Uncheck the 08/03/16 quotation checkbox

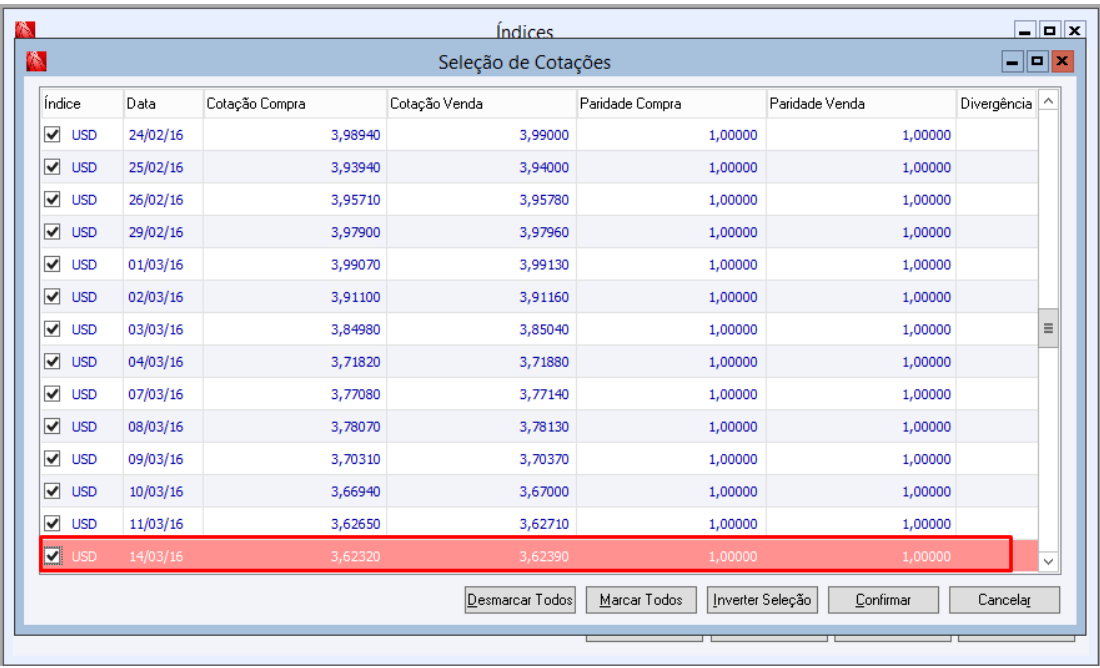[52, 426]
